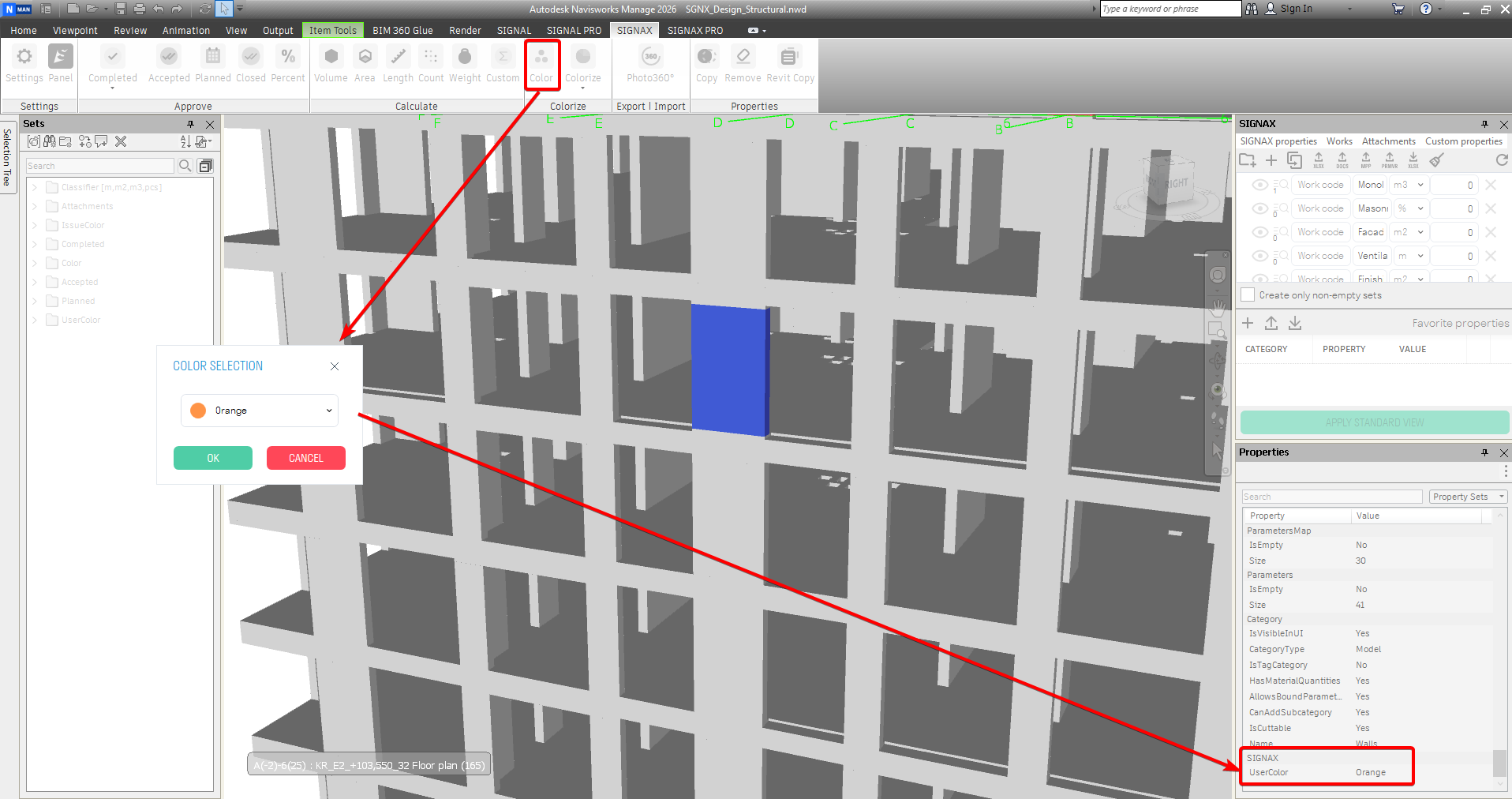The image size is (1512, 799).
Task: Open the Orange color dropdown
Action: tap(260, 411)
